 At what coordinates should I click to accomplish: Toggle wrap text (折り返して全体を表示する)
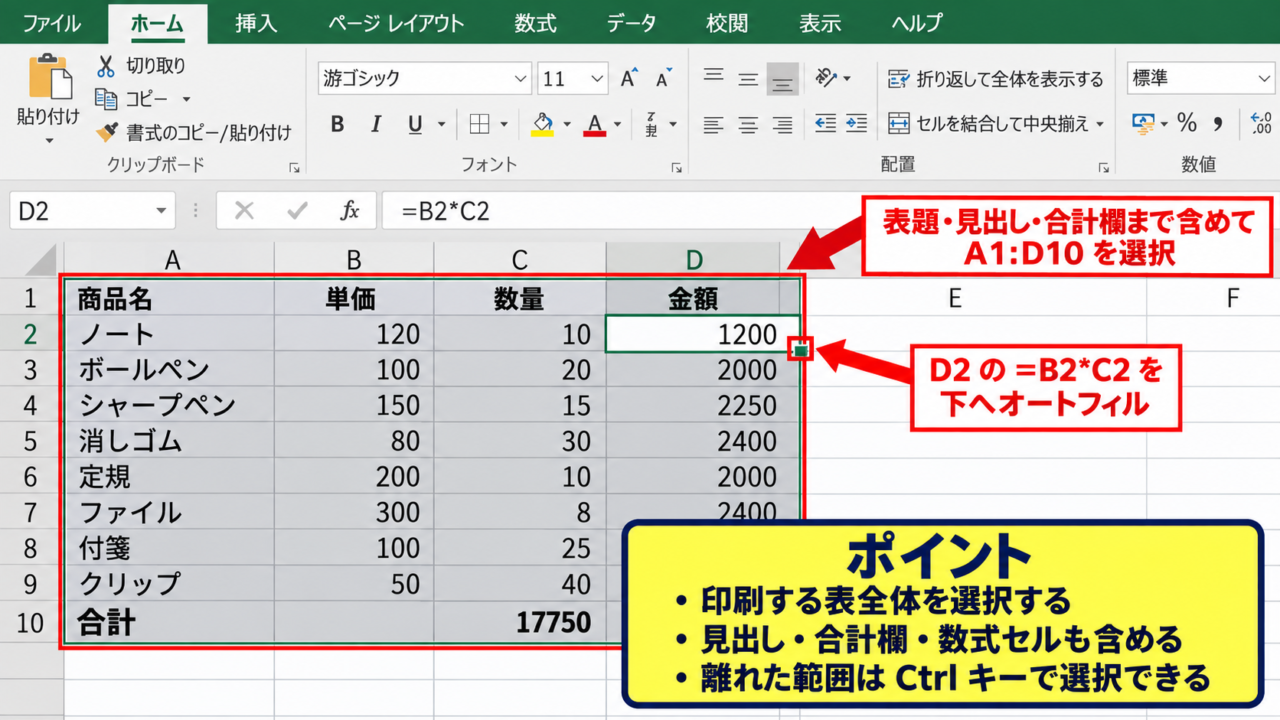pos(996,79)
